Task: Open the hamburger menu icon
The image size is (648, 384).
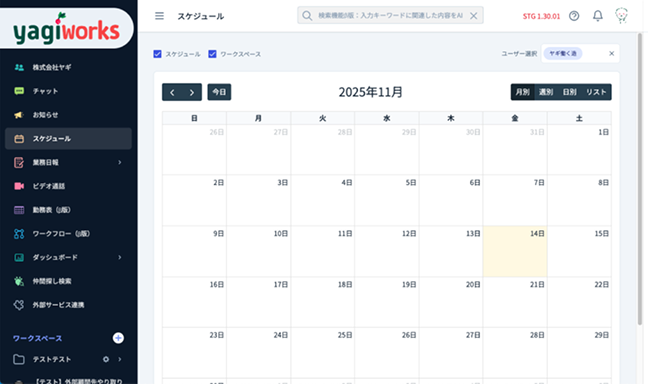Action: [160, 16]
